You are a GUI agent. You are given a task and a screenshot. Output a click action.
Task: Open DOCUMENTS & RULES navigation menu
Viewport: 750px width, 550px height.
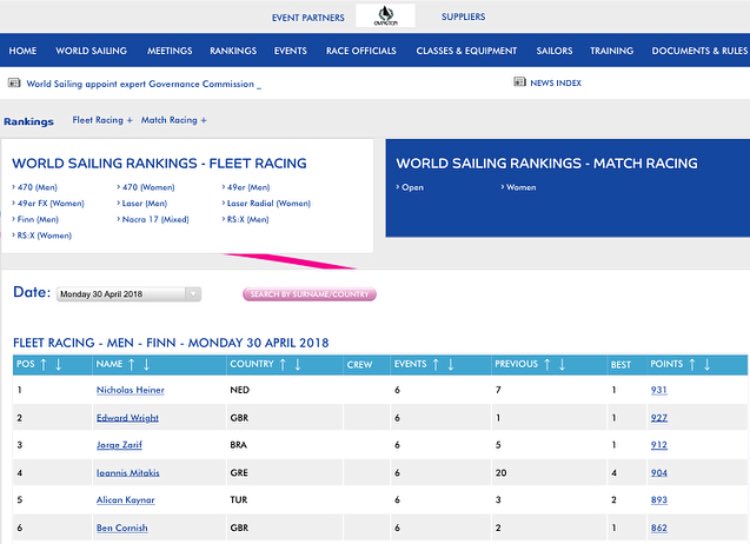[700, 51]
